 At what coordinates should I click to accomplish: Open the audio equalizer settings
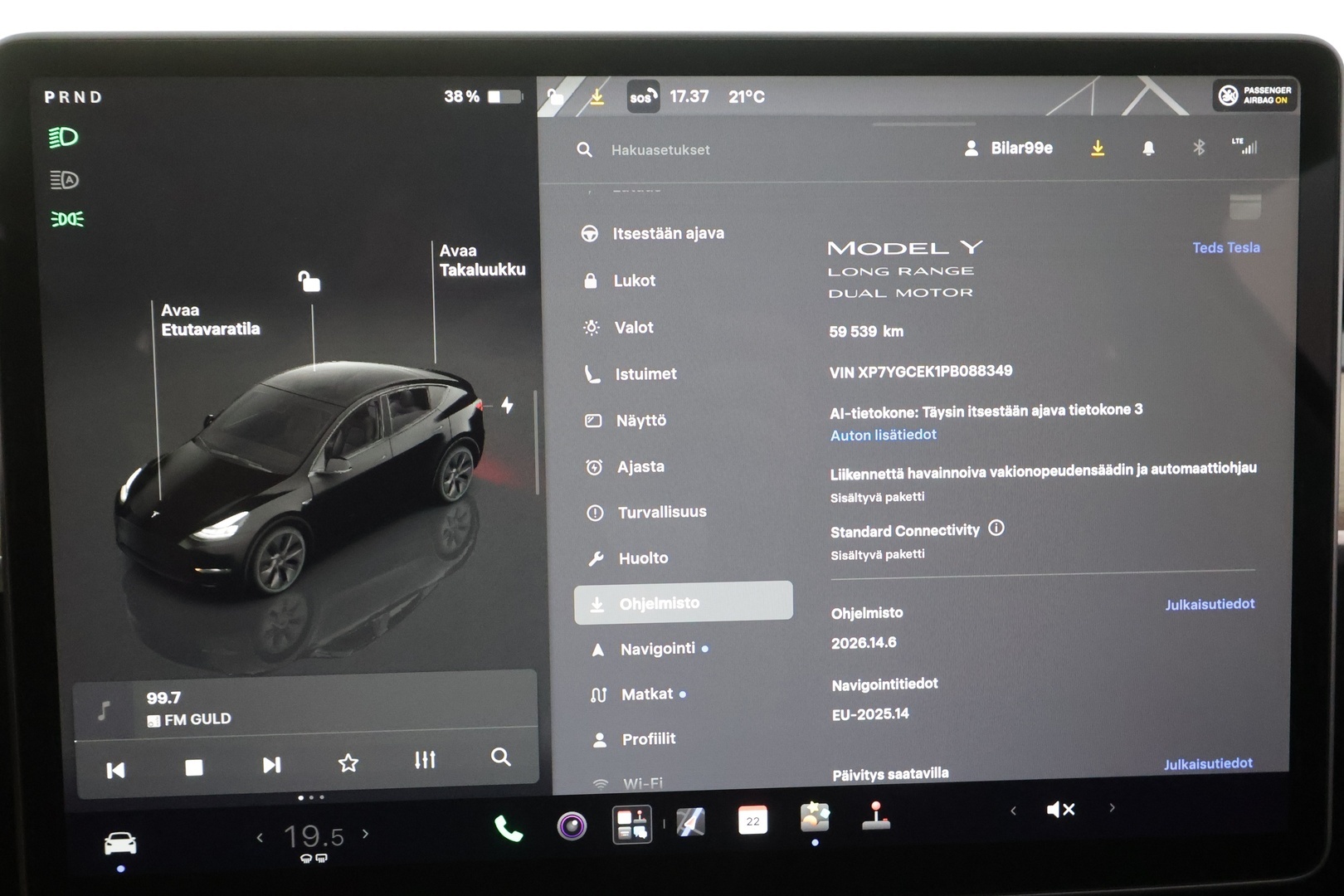(x=425, y=759)
